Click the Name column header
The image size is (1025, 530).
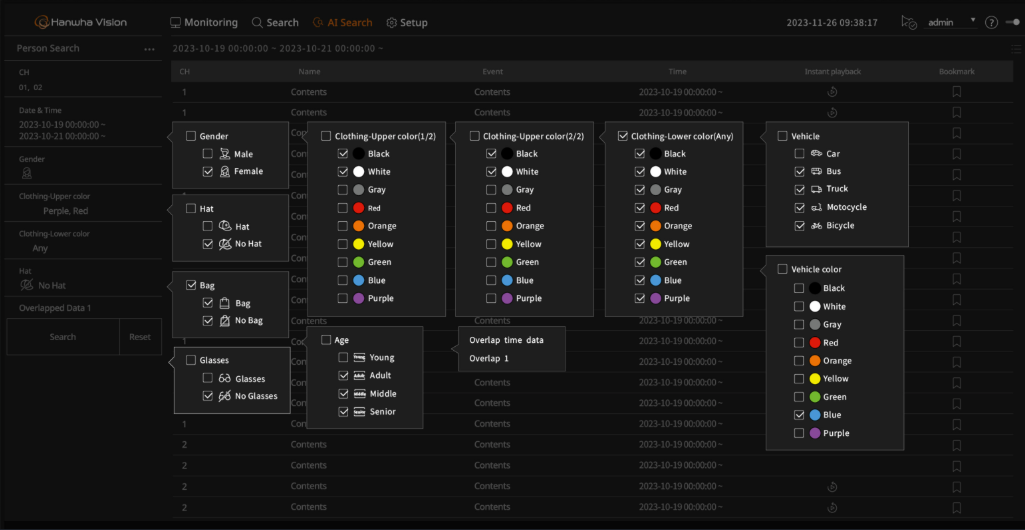(309, 71)
